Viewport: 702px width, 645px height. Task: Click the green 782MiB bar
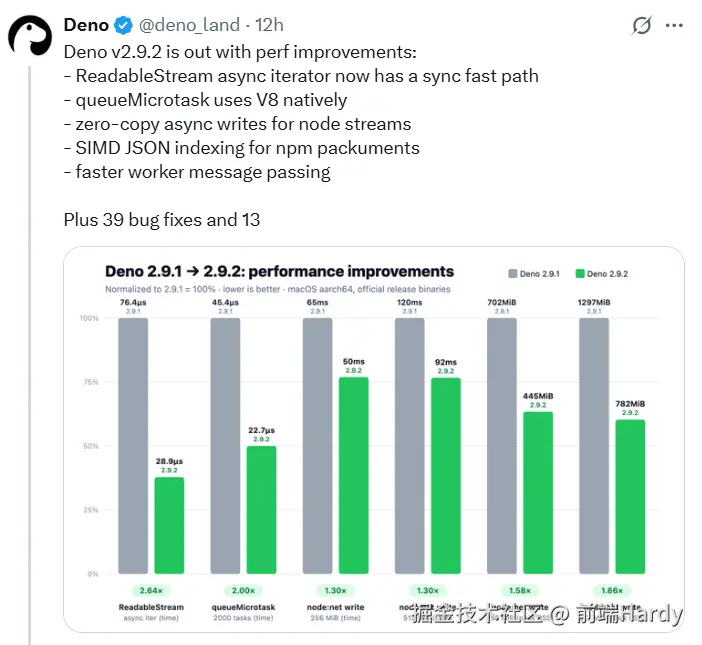pos(630,497)
